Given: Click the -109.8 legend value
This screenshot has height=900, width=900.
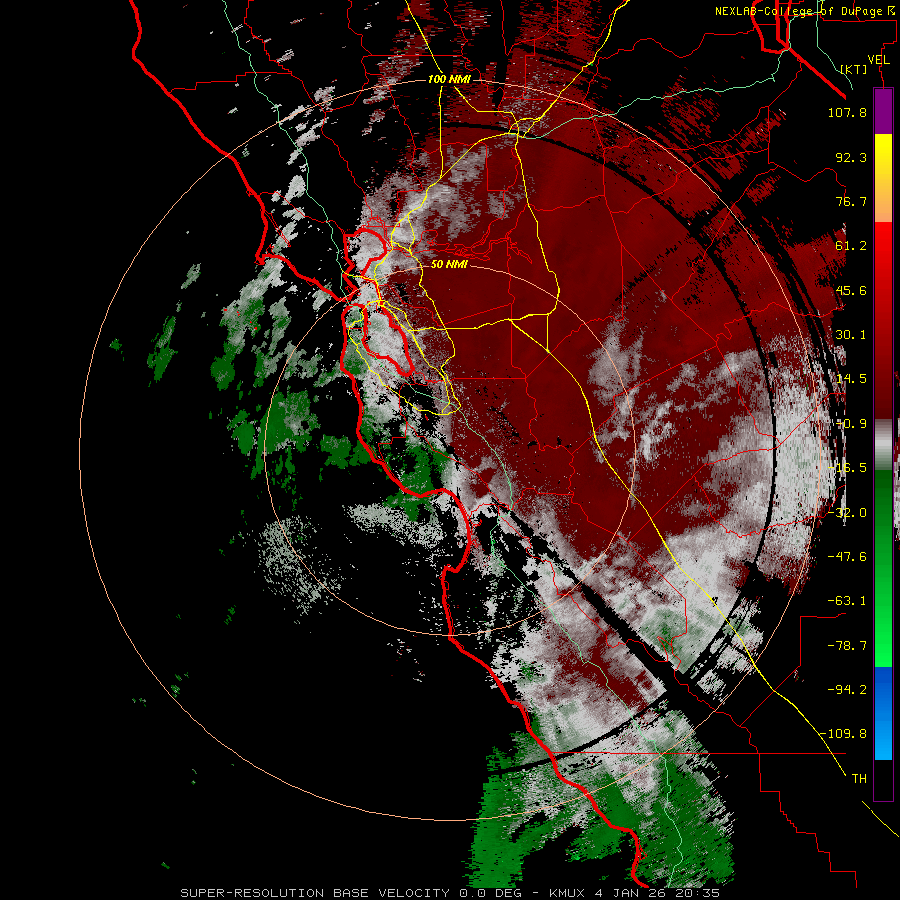Looking at the screenshot, I should pyautogui.click(x=843, y=734).
